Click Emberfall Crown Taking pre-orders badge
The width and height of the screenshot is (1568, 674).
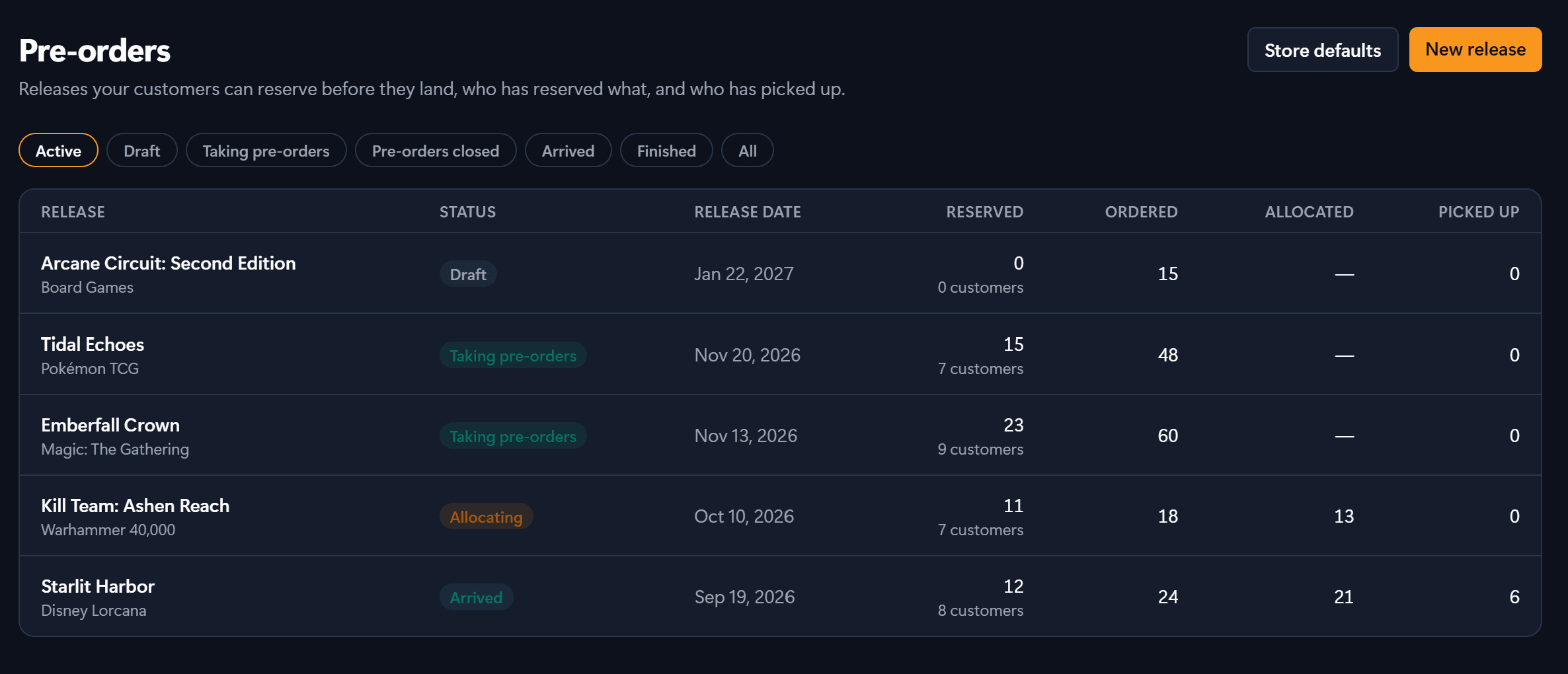point(513,436)
